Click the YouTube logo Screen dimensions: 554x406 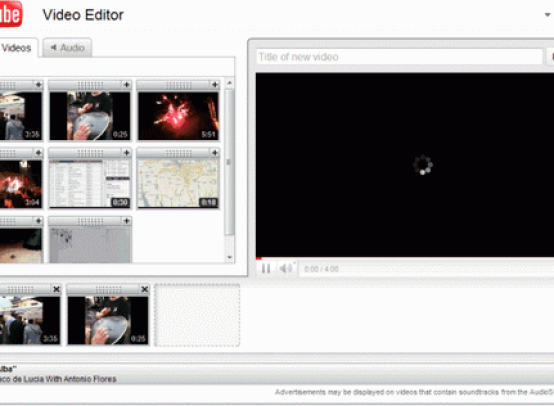click(11, 13)
